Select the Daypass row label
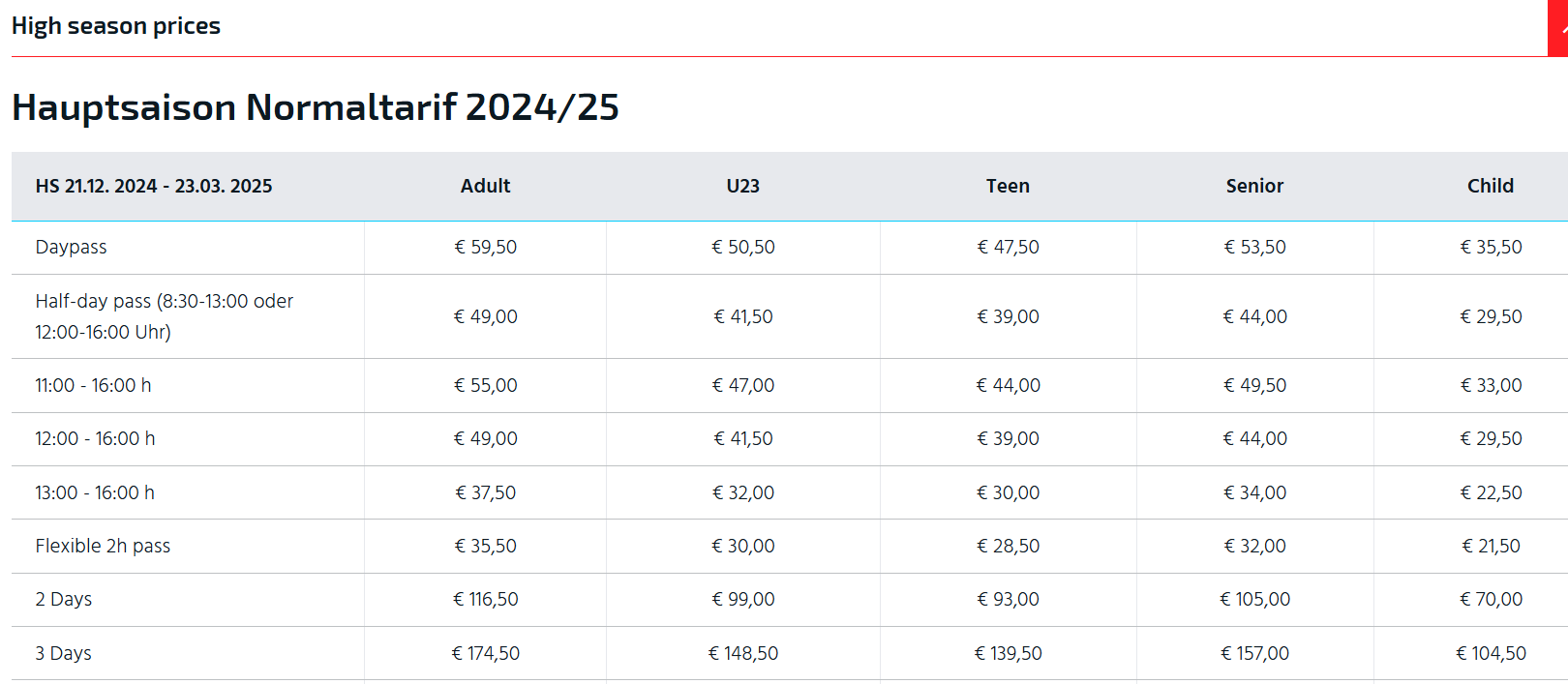The height and width of the screenshot is (684, 1568). [x=71, y=247]
